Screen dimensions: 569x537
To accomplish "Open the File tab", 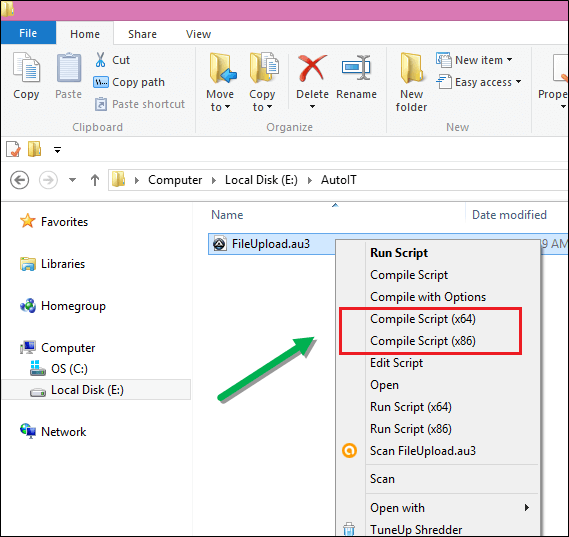I will 28,33.
